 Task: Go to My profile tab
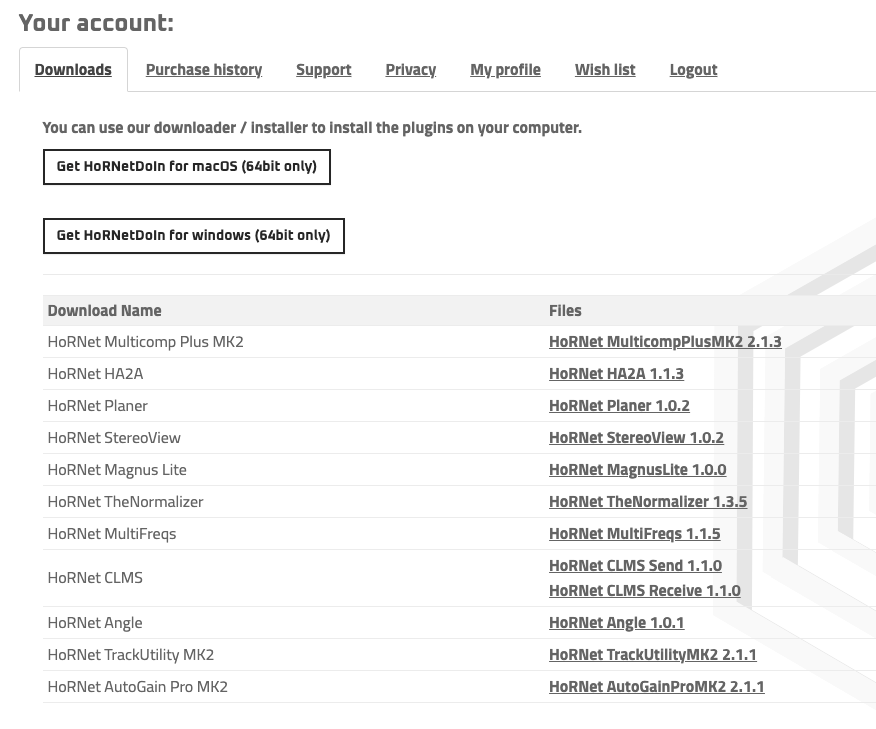click(505, 70)
